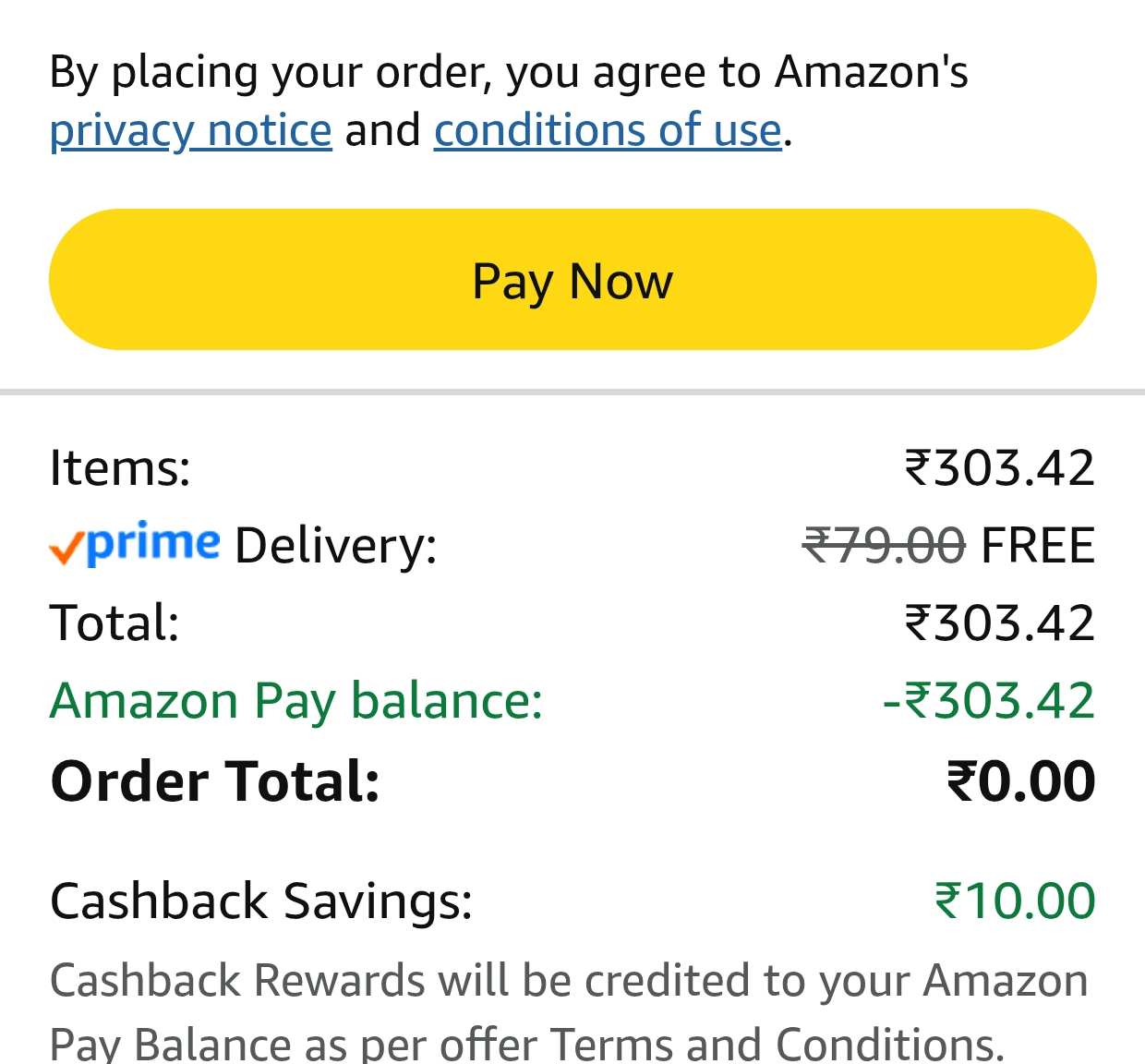Click the struck-through ₹79.00 delivery fee
The width and height of the screenshot is (1145, 1064).
(x=884, y=545)
